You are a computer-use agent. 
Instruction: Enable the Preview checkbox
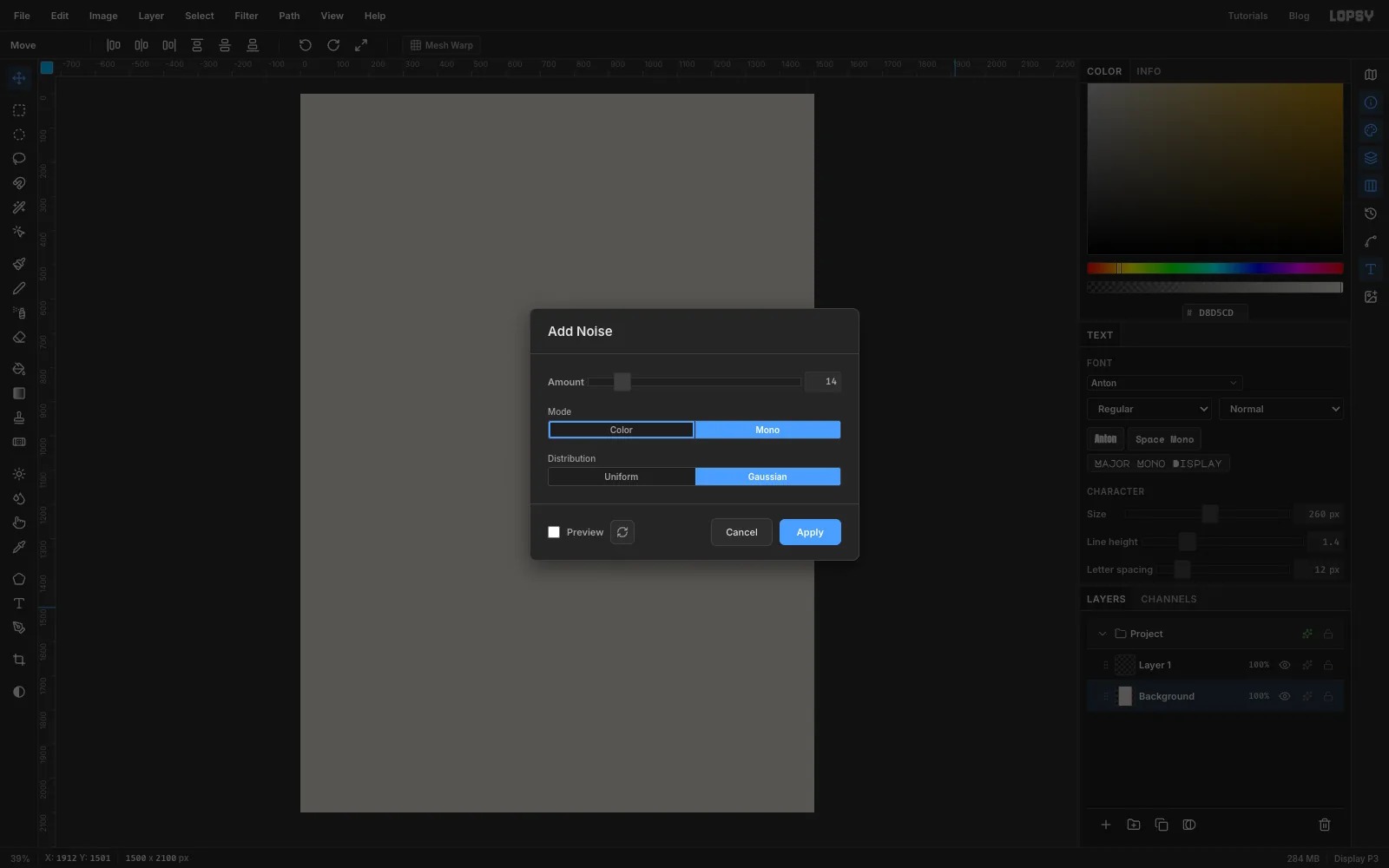[554, 532]
